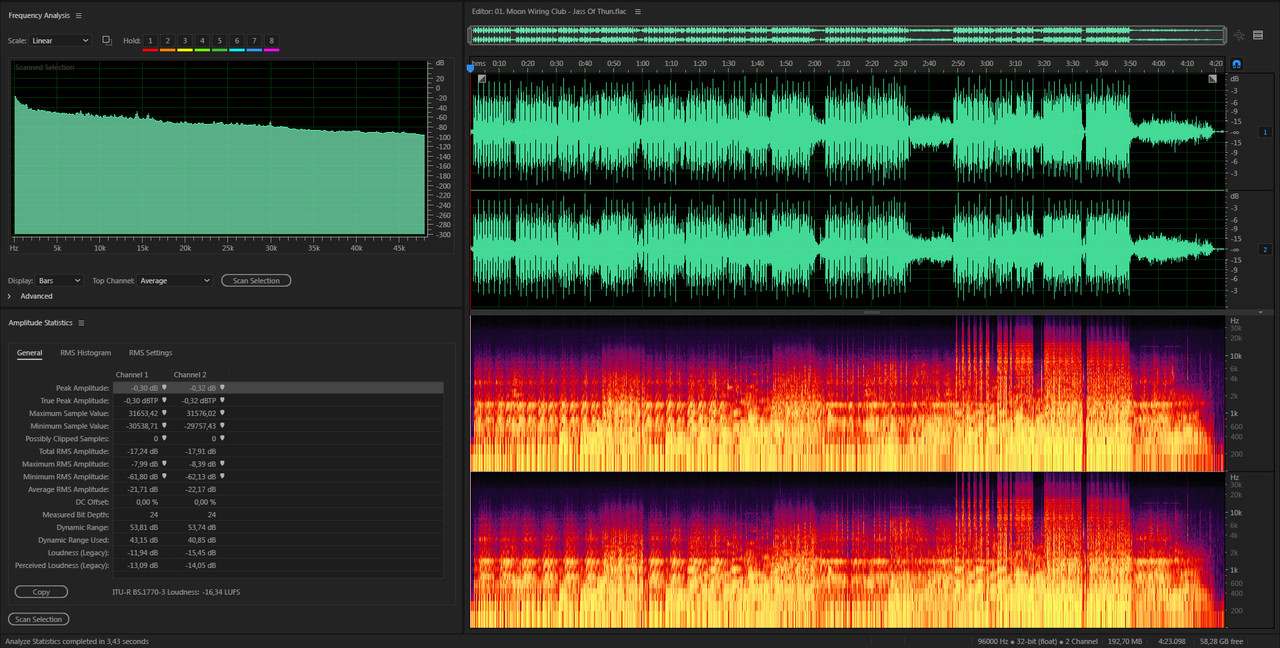Screen dimensions: 1280x648
Task: Toggle Hold button 8
Action: (x=271, y=41)
